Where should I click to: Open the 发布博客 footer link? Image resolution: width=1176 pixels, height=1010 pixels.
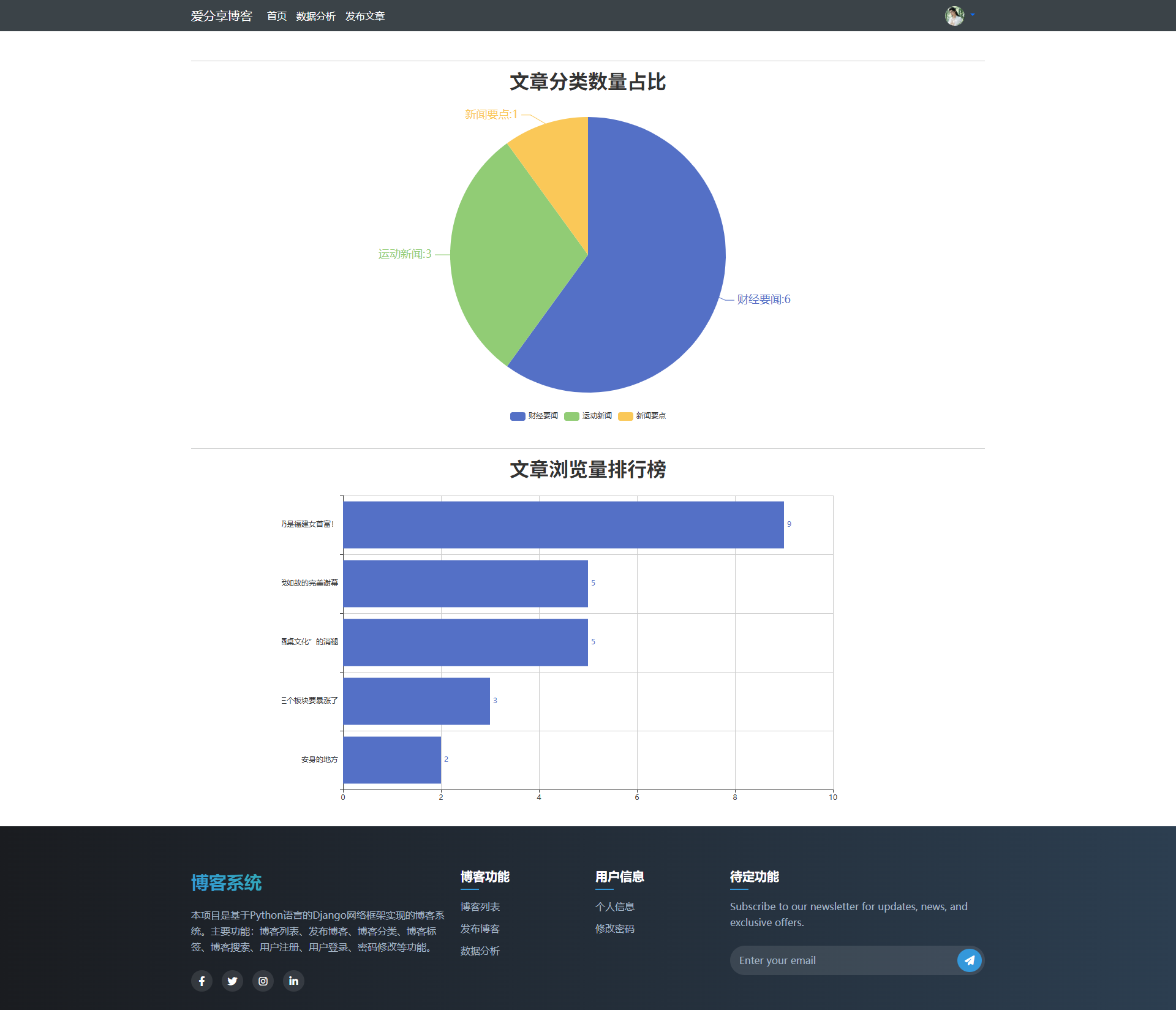click(x=480, y=929)
